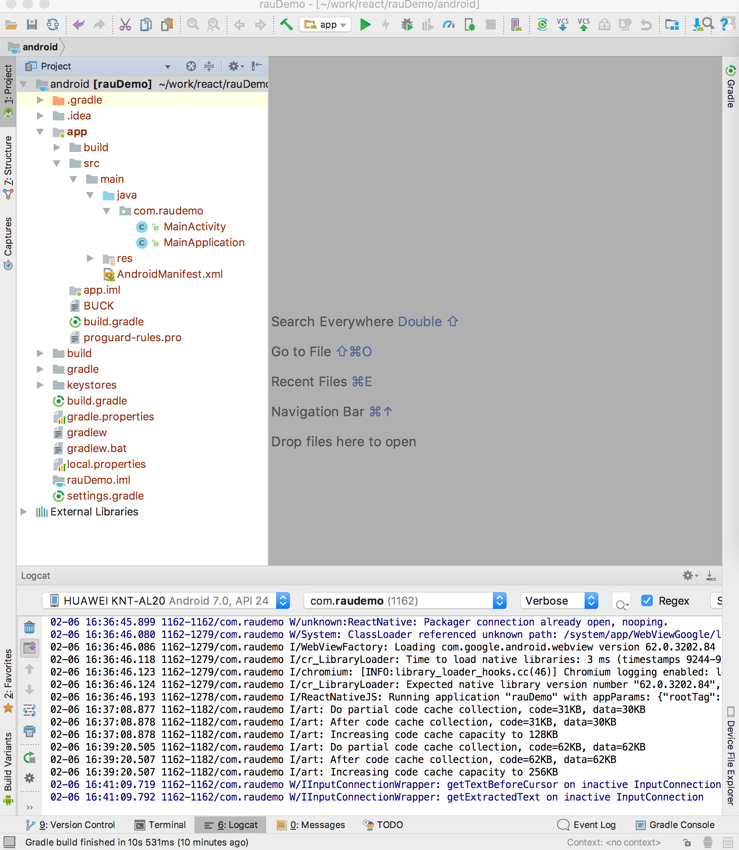The image size is (739, 850).
Task: Open the Verbose log level dropdown
Action: (x=558, y=601)
